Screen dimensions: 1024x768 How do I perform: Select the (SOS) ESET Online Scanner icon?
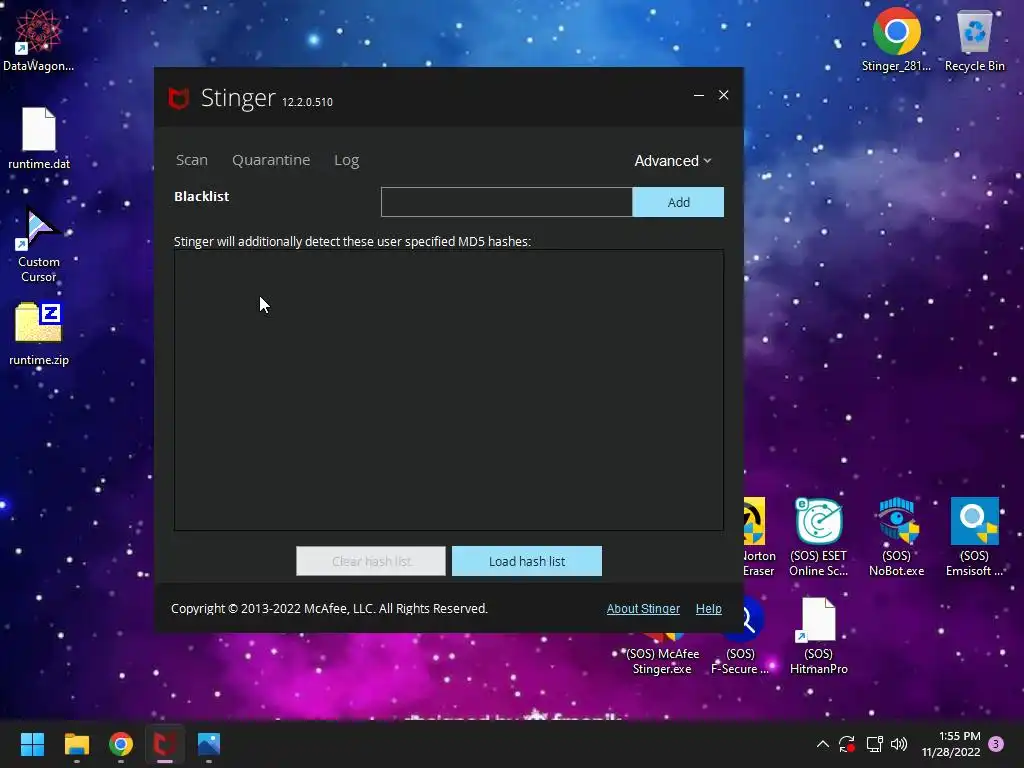(818, 537)
